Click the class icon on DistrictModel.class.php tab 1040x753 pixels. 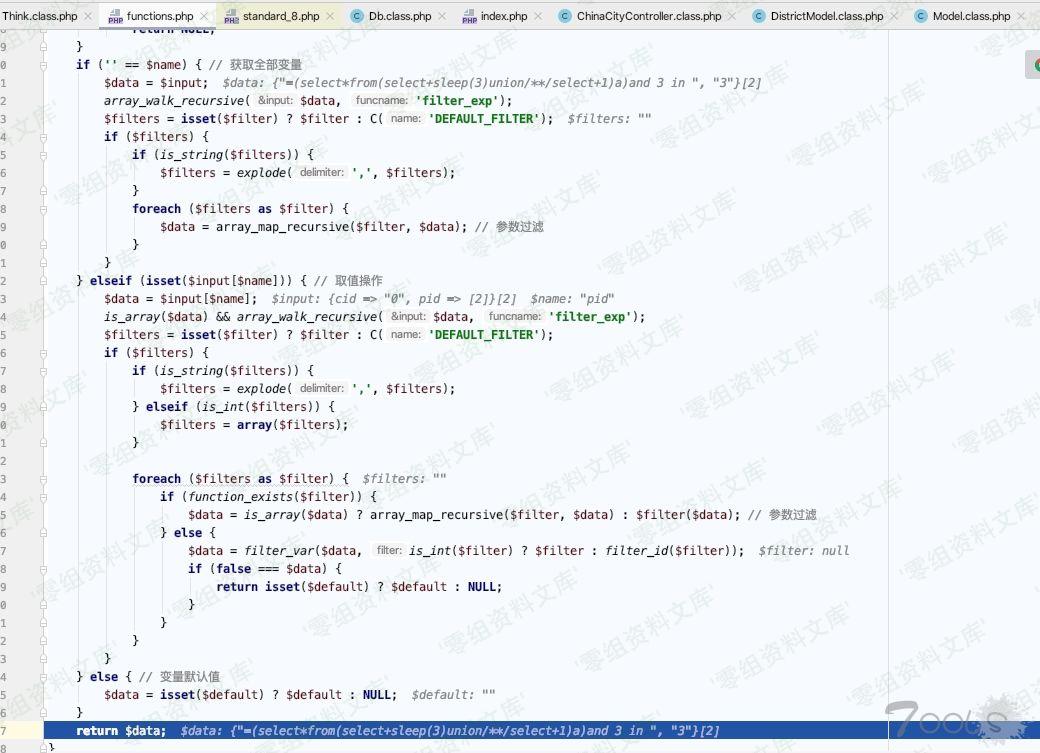(x=759, y=16)
